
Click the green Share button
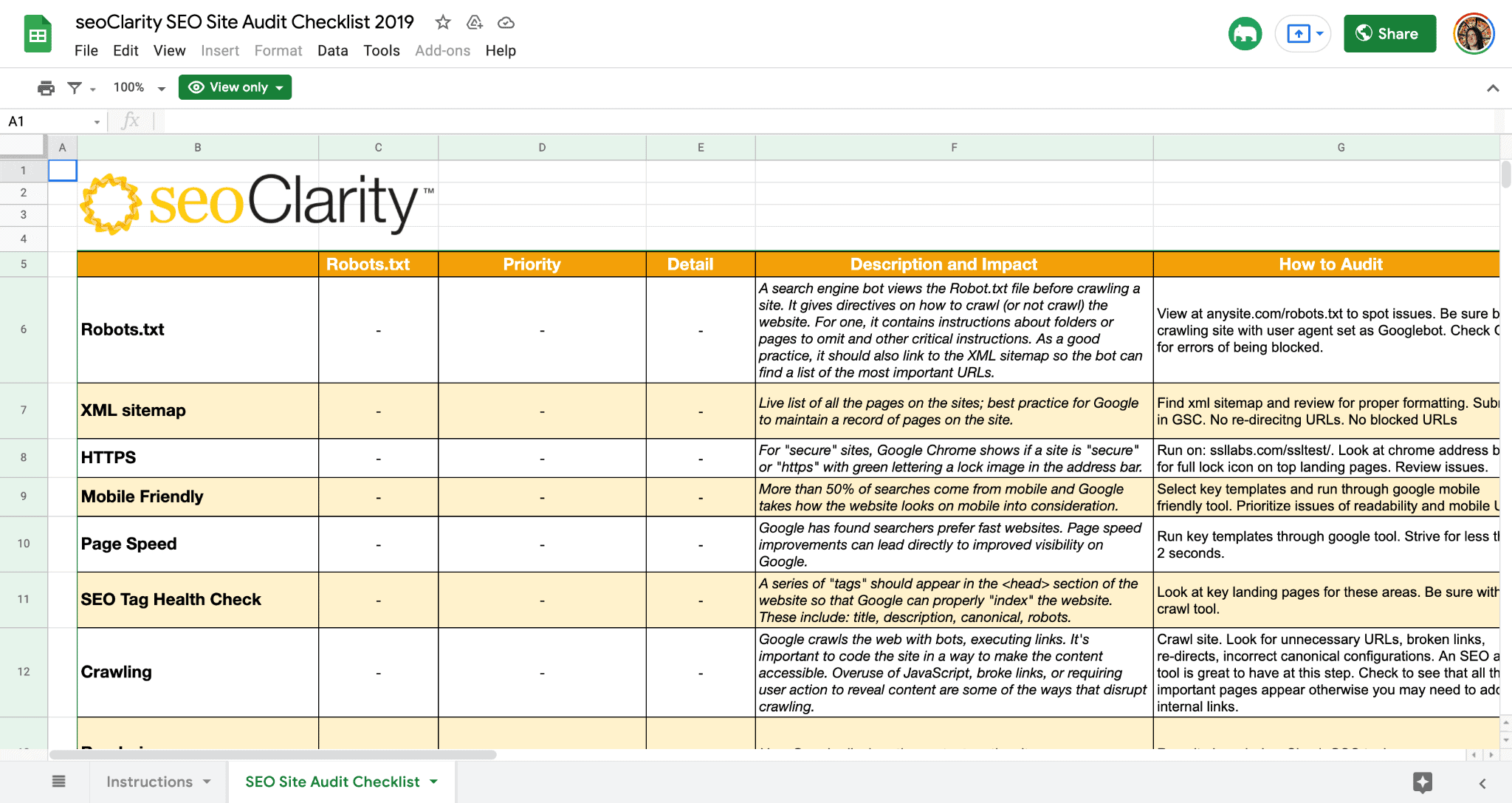(x=1389, y=34)
